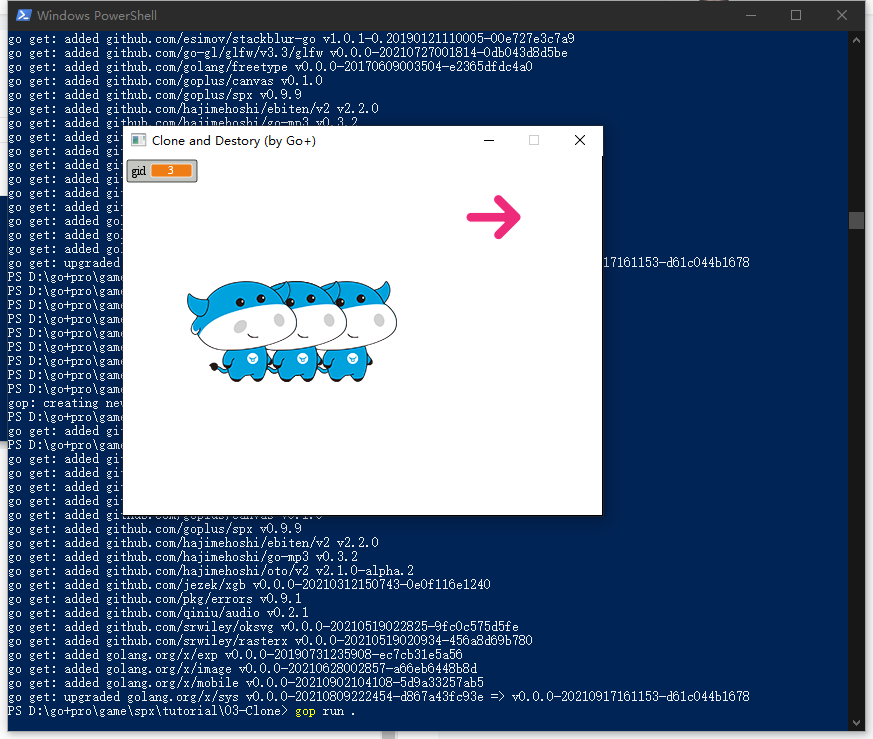Click the 'github.com/srwiley/oksvg' line

click(263, 627)
